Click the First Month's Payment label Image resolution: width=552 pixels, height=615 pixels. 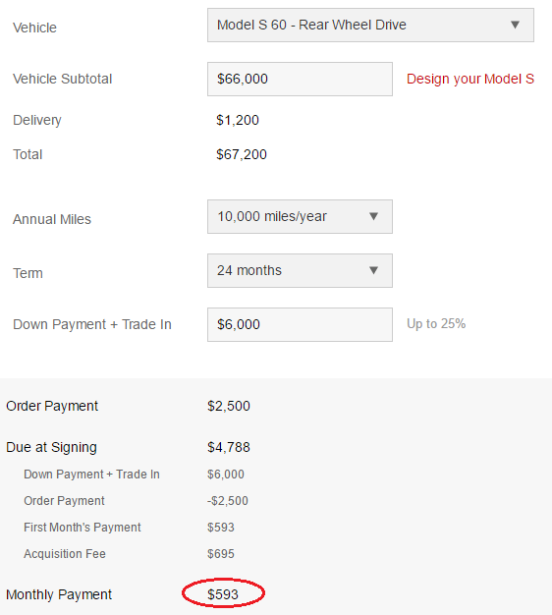pos(82,527)
